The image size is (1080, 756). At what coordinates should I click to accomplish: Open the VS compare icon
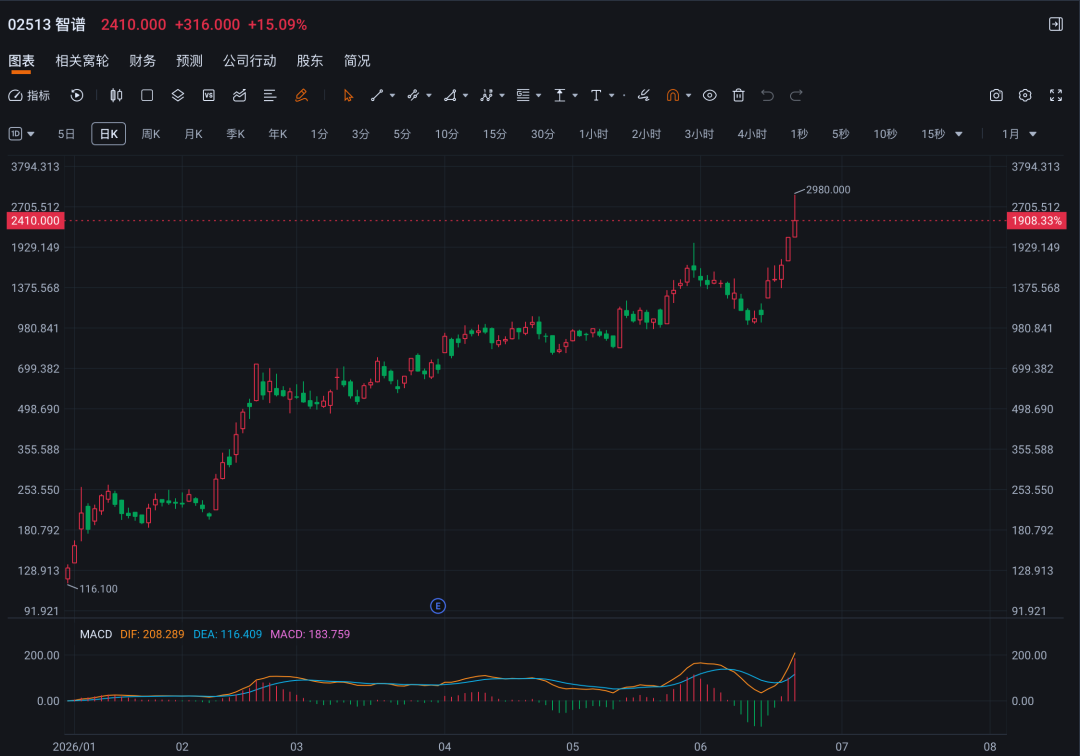(209, 96)
